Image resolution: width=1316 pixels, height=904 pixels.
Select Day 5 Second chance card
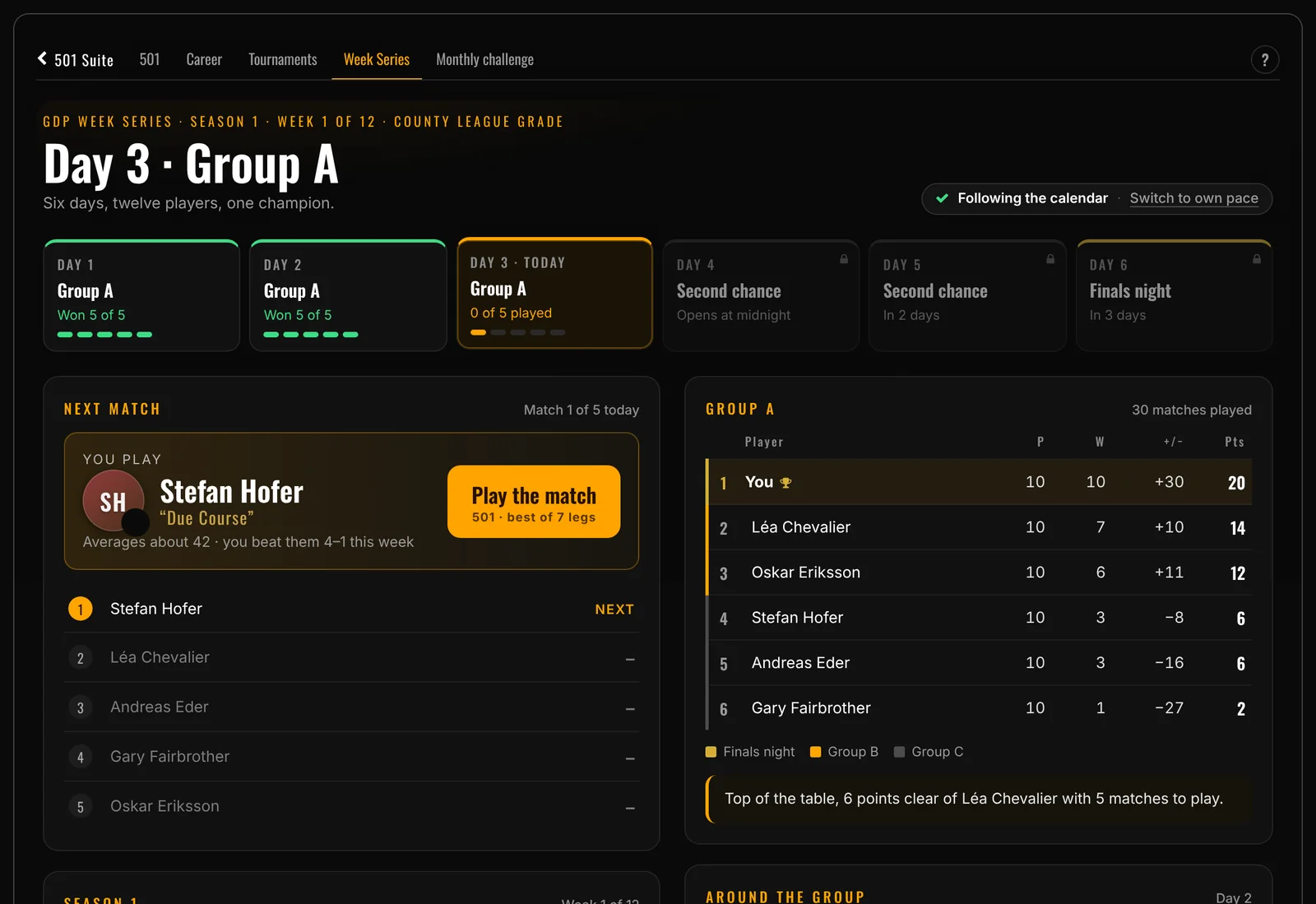pyautogui.click(x=967, y=296)
